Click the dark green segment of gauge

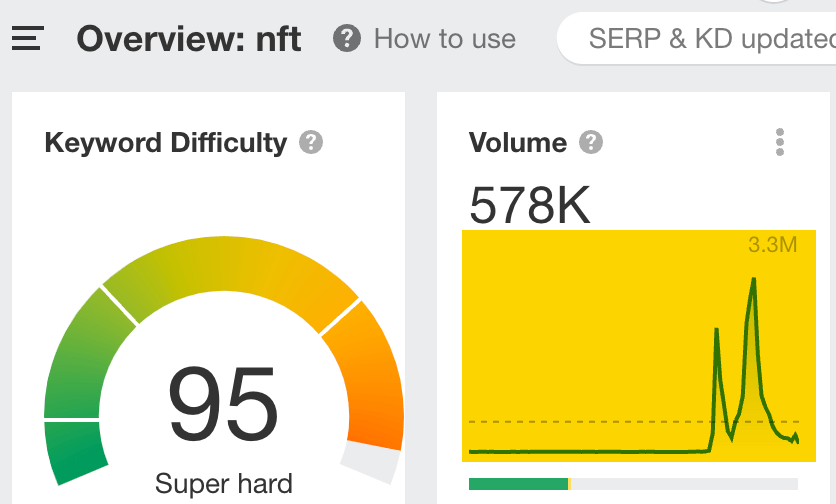pyautogui.click(x=74, y=451)
